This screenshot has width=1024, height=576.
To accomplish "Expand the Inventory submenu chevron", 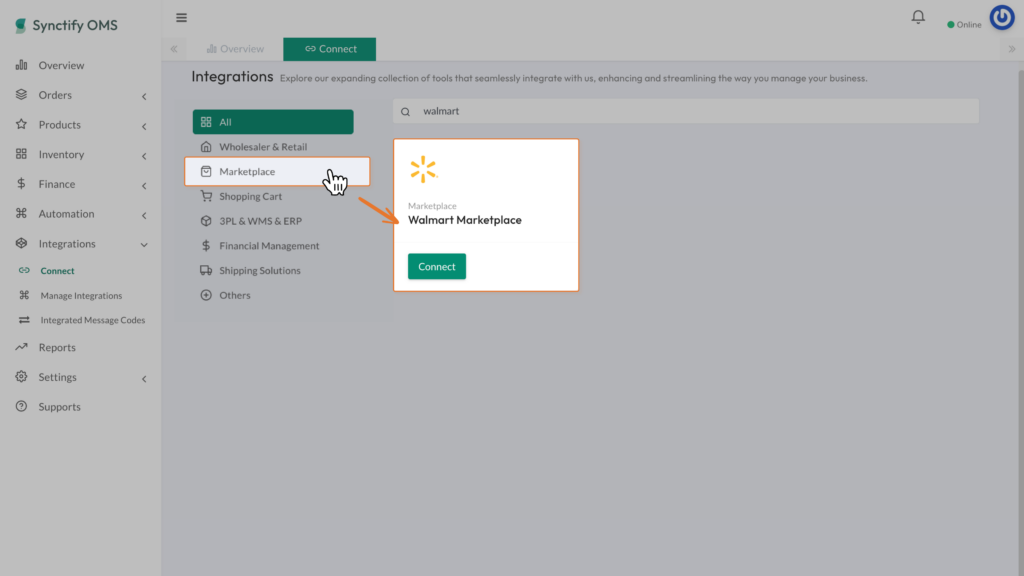I will click(x=144, y=156).
